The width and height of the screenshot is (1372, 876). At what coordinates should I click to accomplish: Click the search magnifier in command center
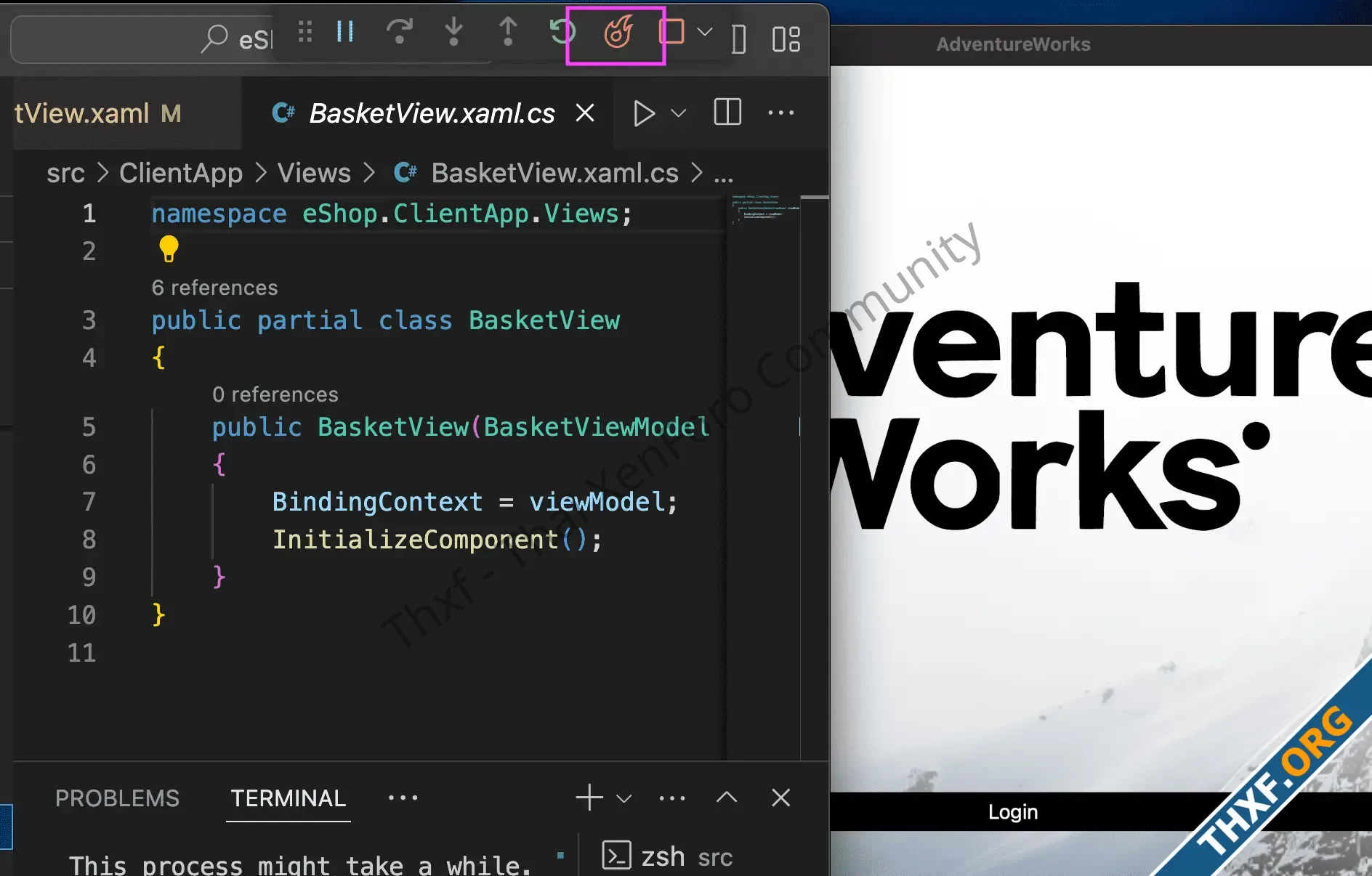[x=214, y=38]
